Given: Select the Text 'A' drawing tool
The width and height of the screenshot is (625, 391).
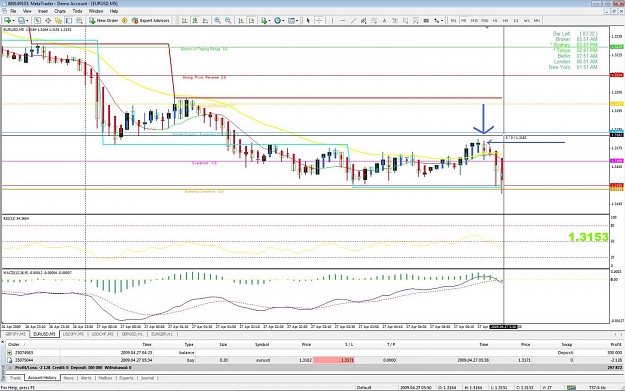Looking at the screenshot, I should click(x=384, y=20).
